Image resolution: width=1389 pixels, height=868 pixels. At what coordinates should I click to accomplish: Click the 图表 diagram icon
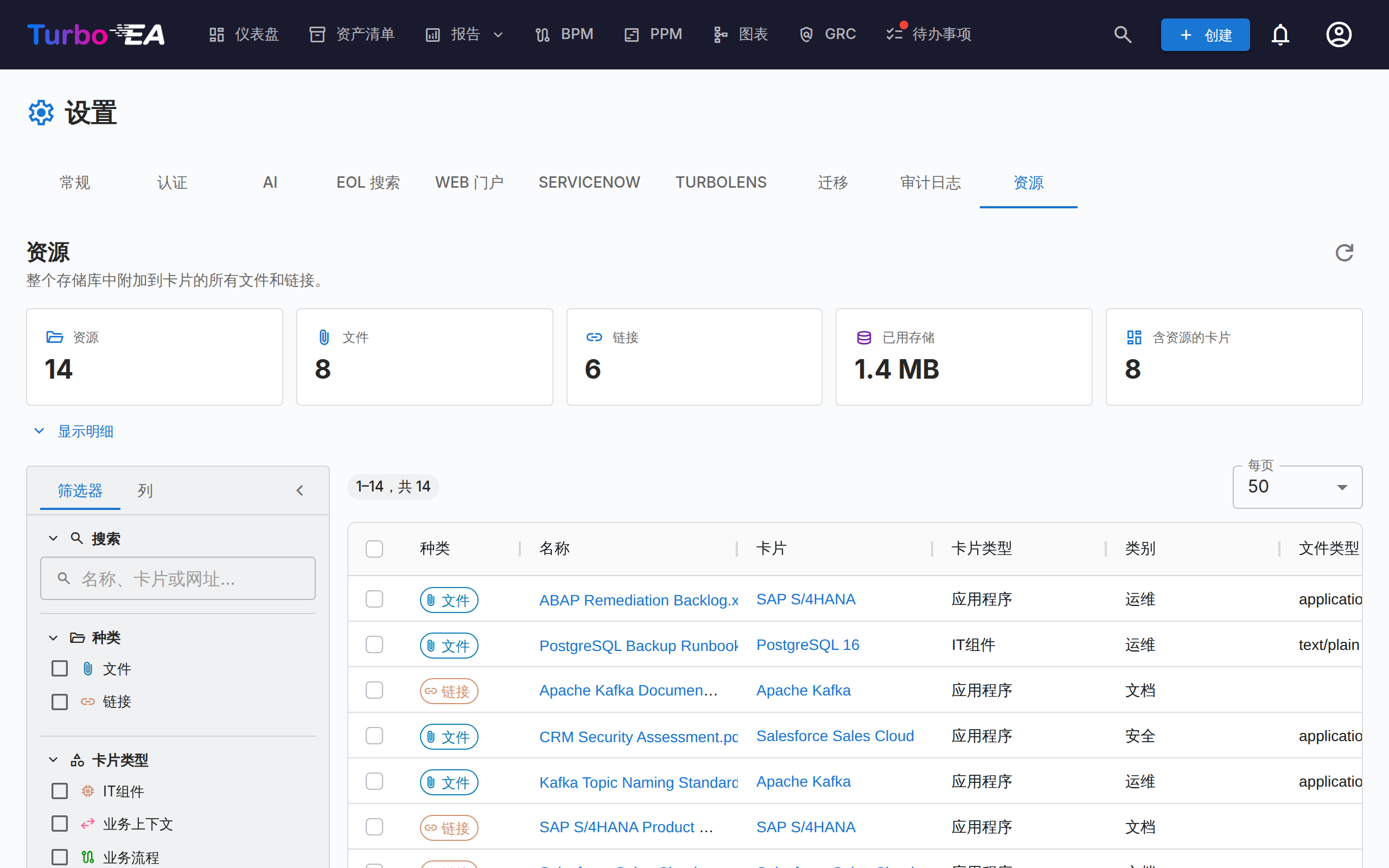point(721,34)
